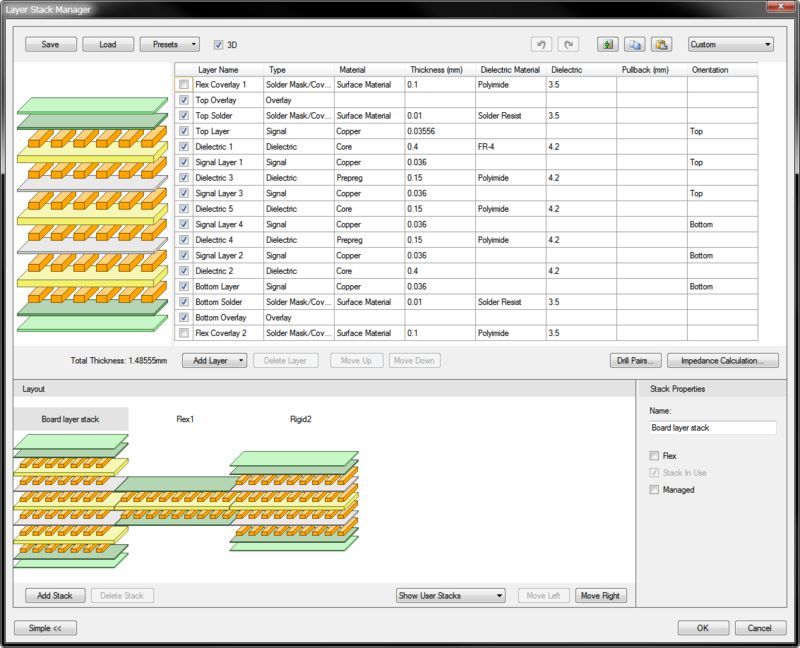
Task: Close the Layer Stack Manager window
Action: [781, 6]
